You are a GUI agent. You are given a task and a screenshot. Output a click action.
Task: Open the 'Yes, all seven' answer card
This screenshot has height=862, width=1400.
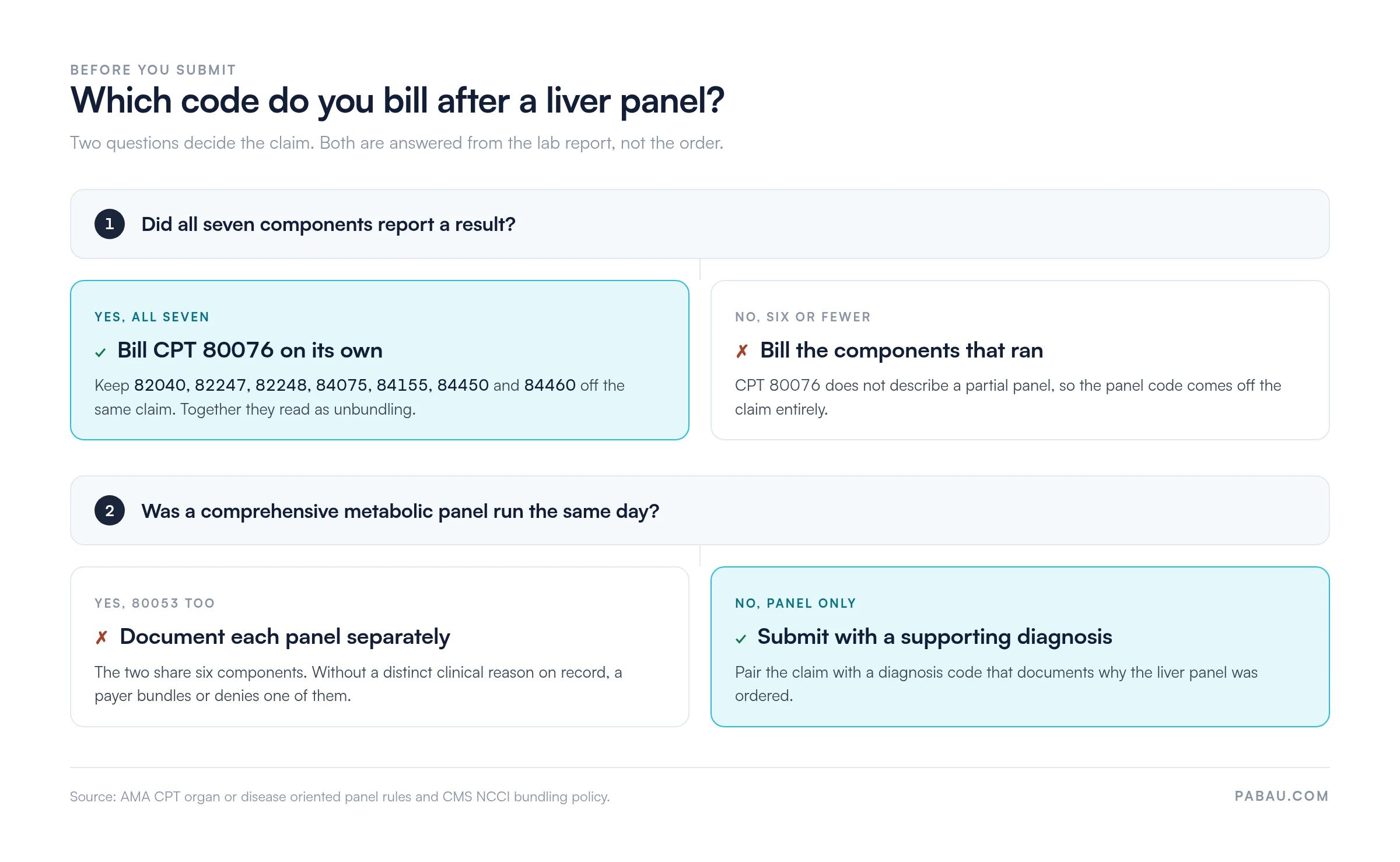380,360
